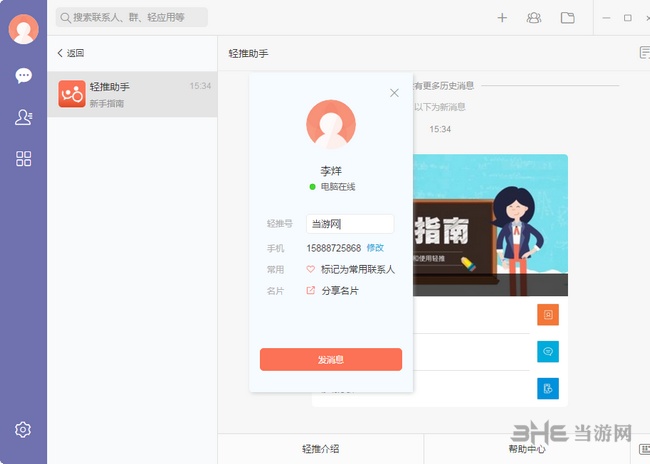
Task: Open the user avatar in the purple sidebar
Action: (x=24, y=29)
